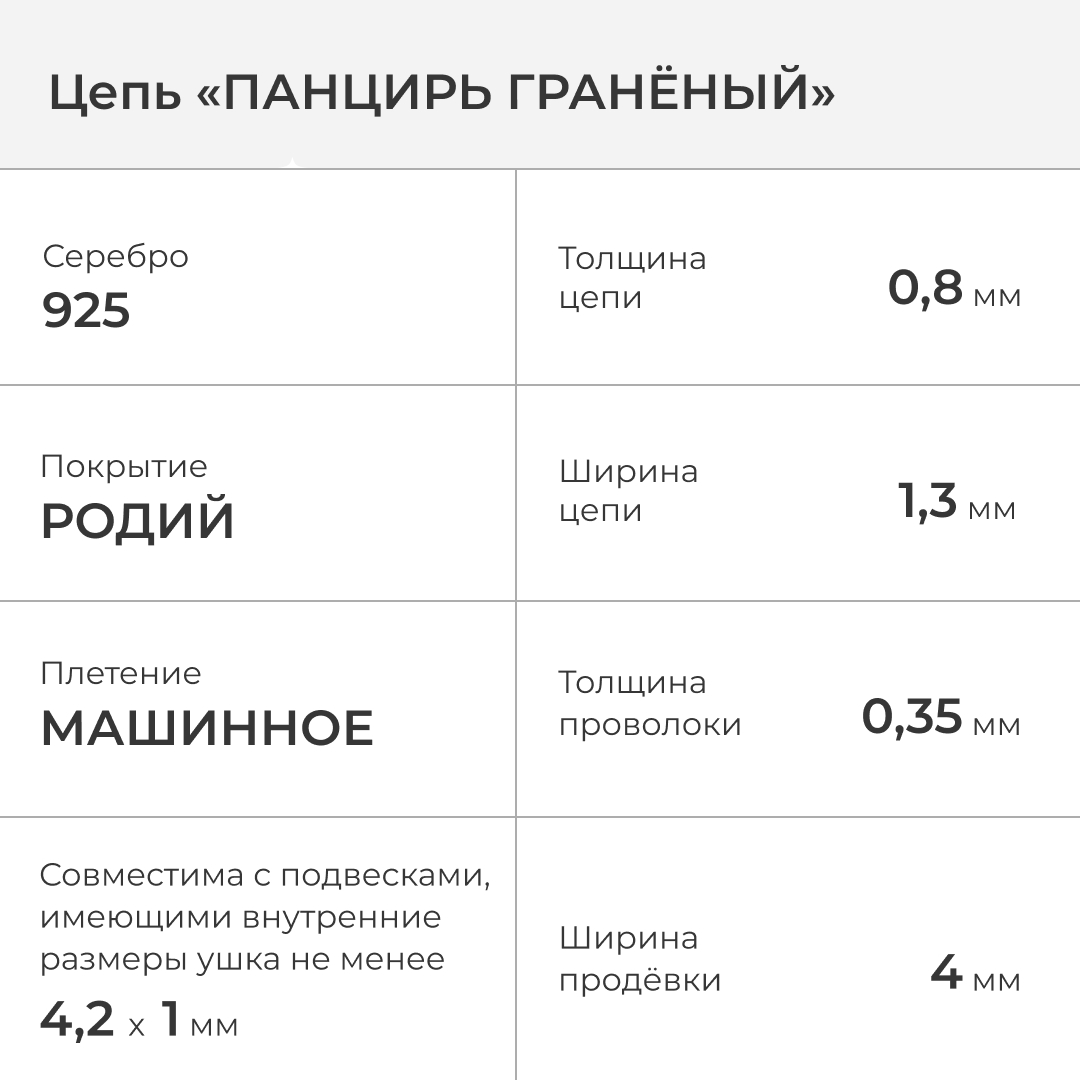Click the vertical divider between the two columns

click(516, 620)
